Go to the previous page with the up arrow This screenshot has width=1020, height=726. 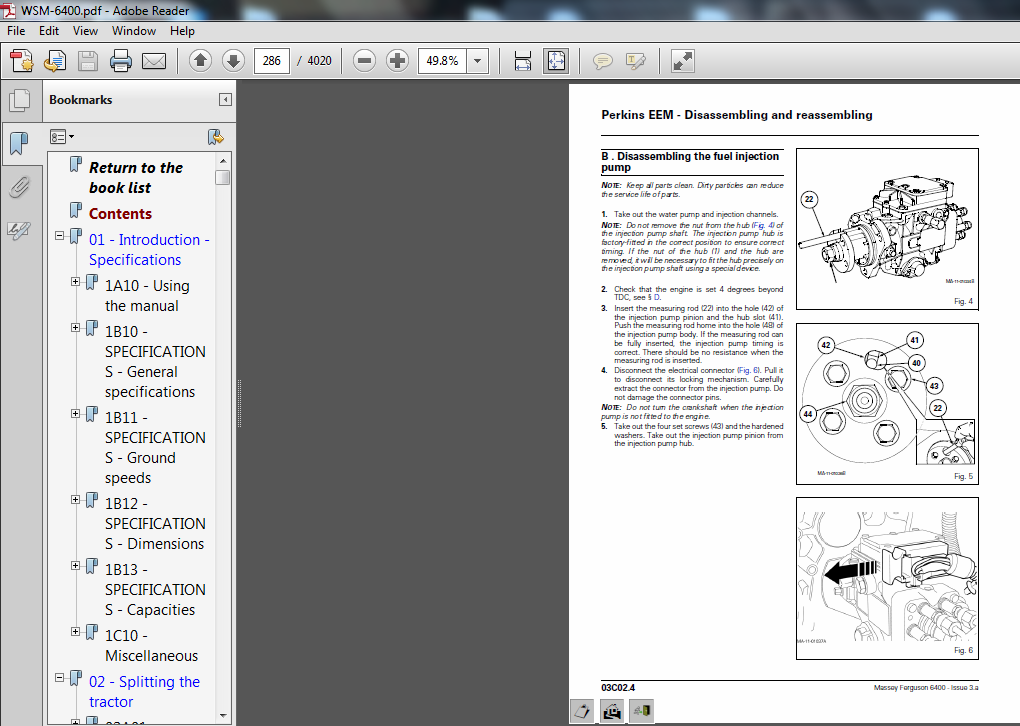tap(200, 61)
